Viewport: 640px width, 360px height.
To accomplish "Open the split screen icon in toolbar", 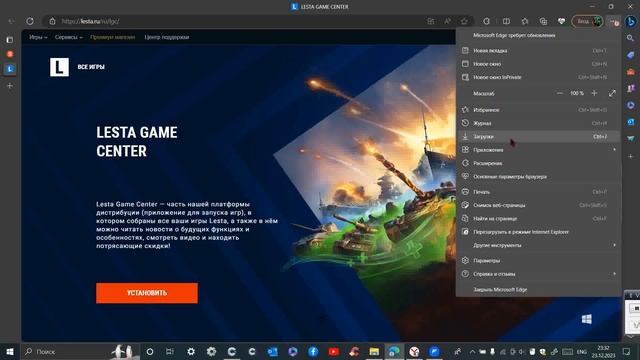I will pos(506,21).
